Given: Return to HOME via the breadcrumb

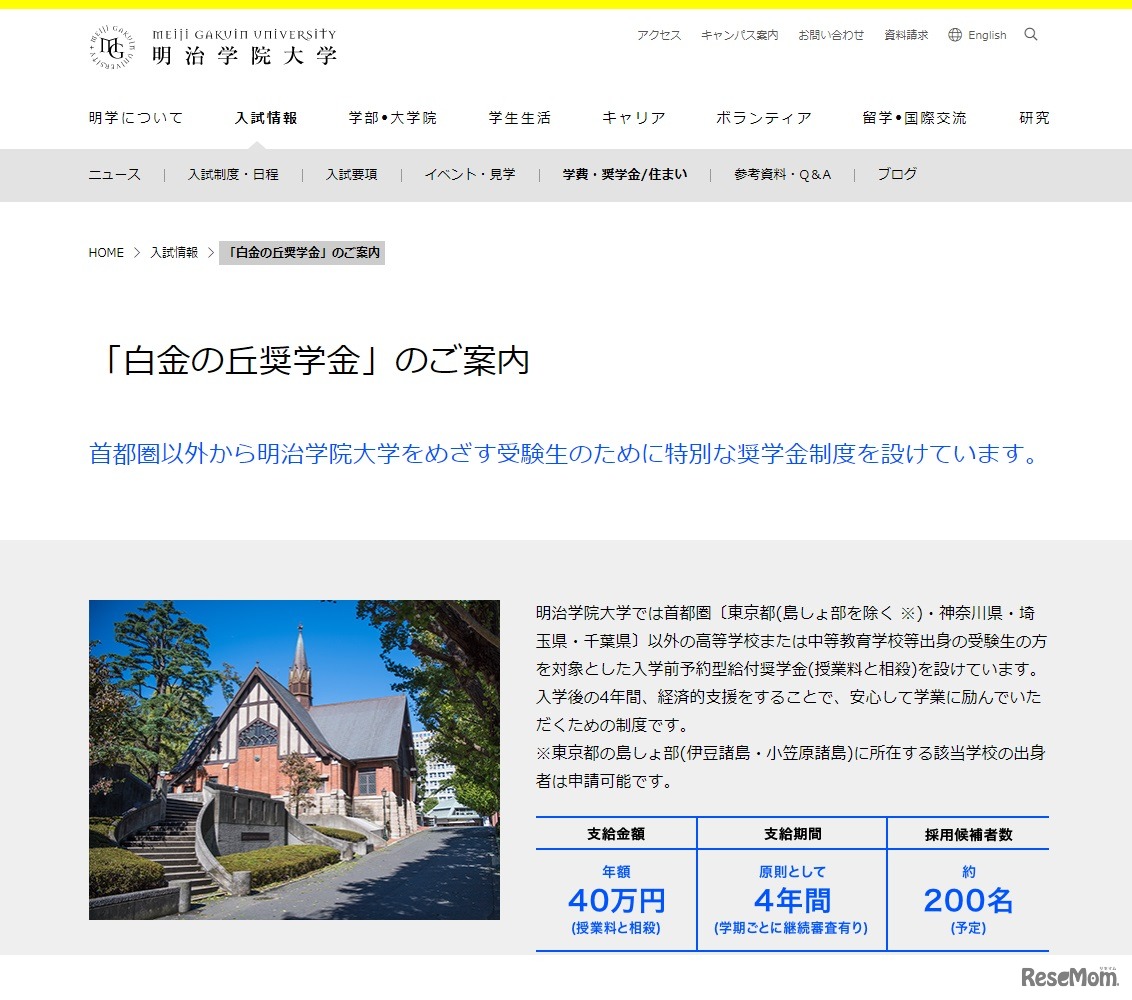Looking at the screenshot, I should 105,252.
